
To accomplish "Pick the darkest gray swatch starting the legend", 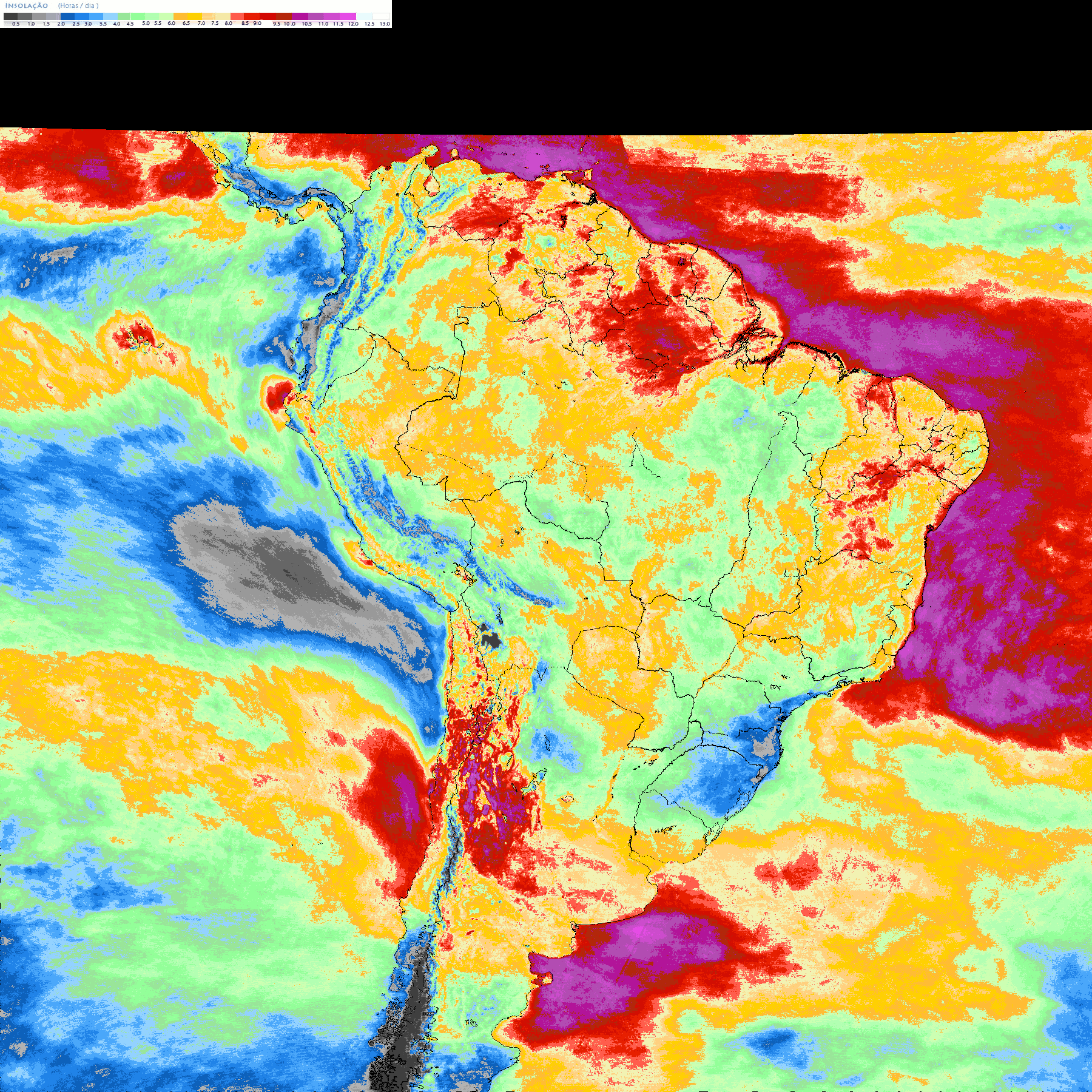I will (x=10, y=16).
